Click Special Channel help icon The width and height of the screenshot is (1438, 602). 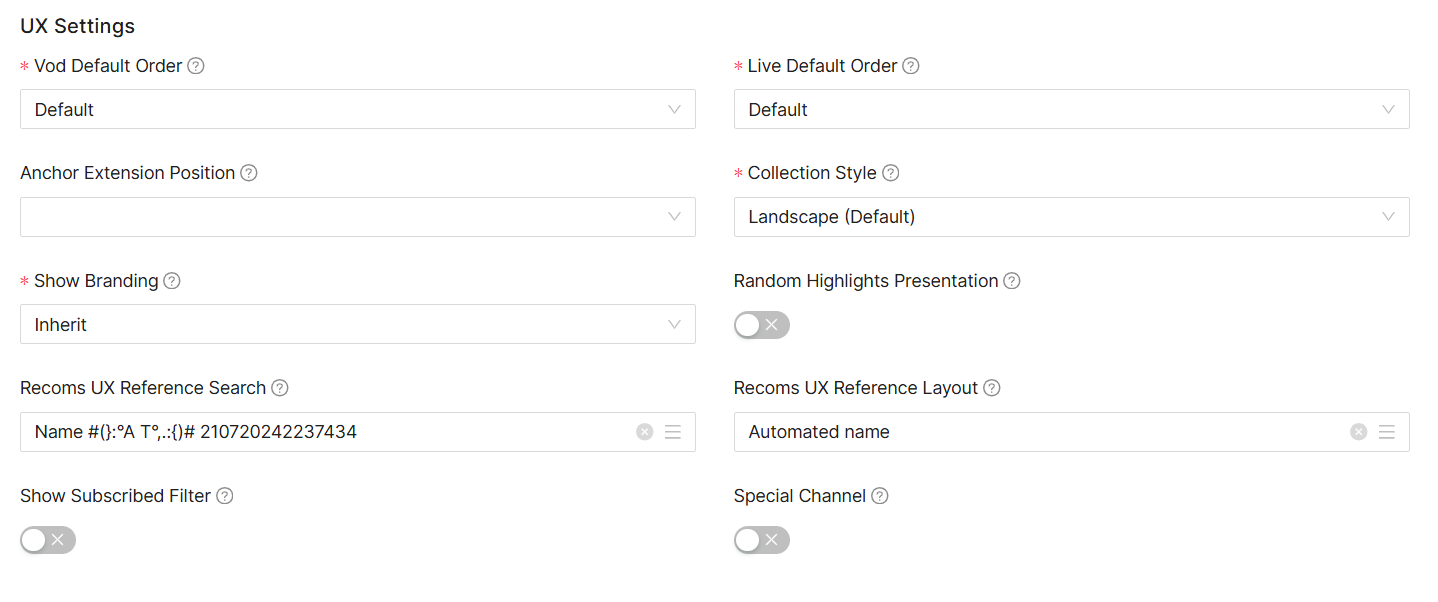pos(880,496)
